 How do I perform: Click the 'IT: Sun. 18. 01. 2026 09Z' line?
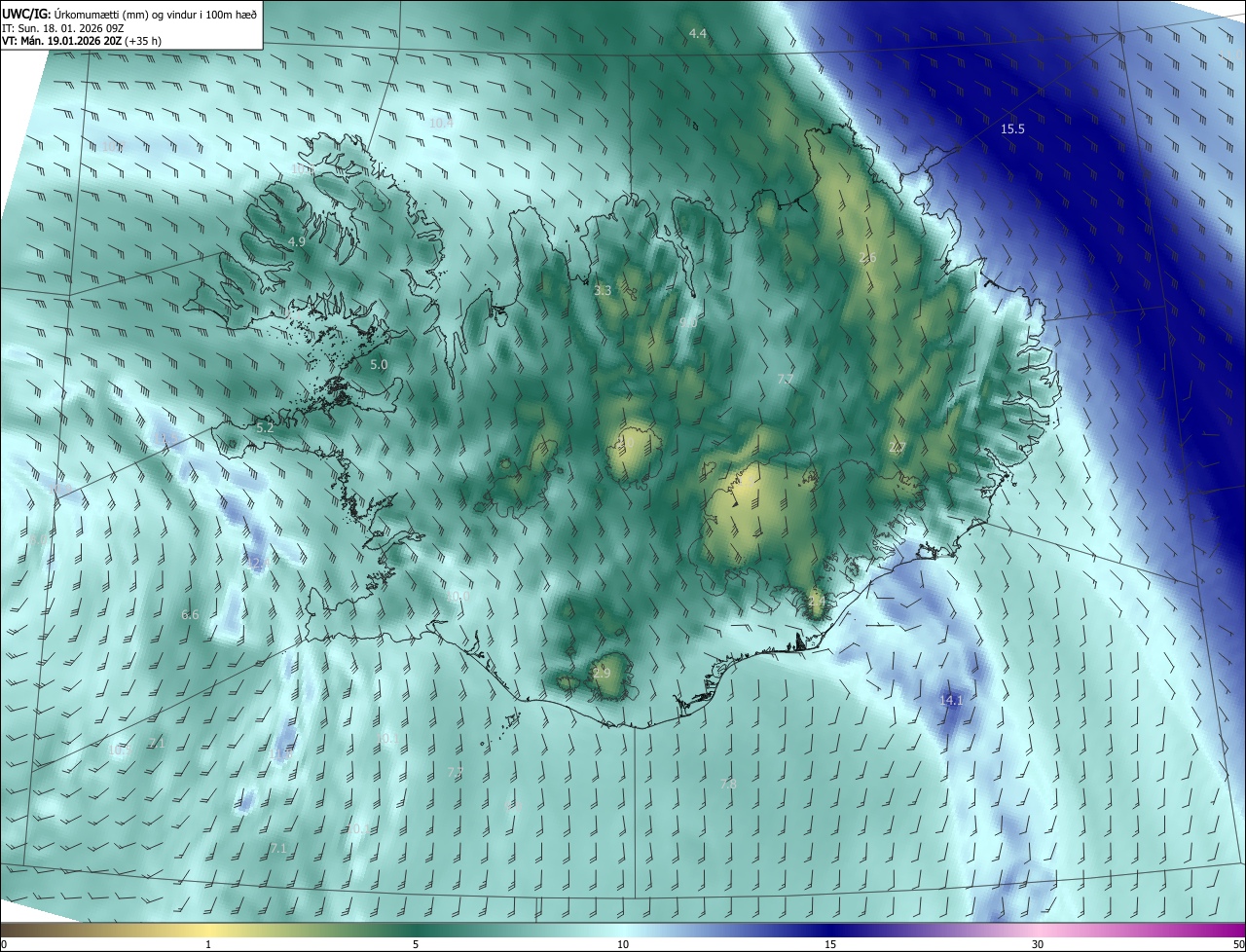(62, 28)
